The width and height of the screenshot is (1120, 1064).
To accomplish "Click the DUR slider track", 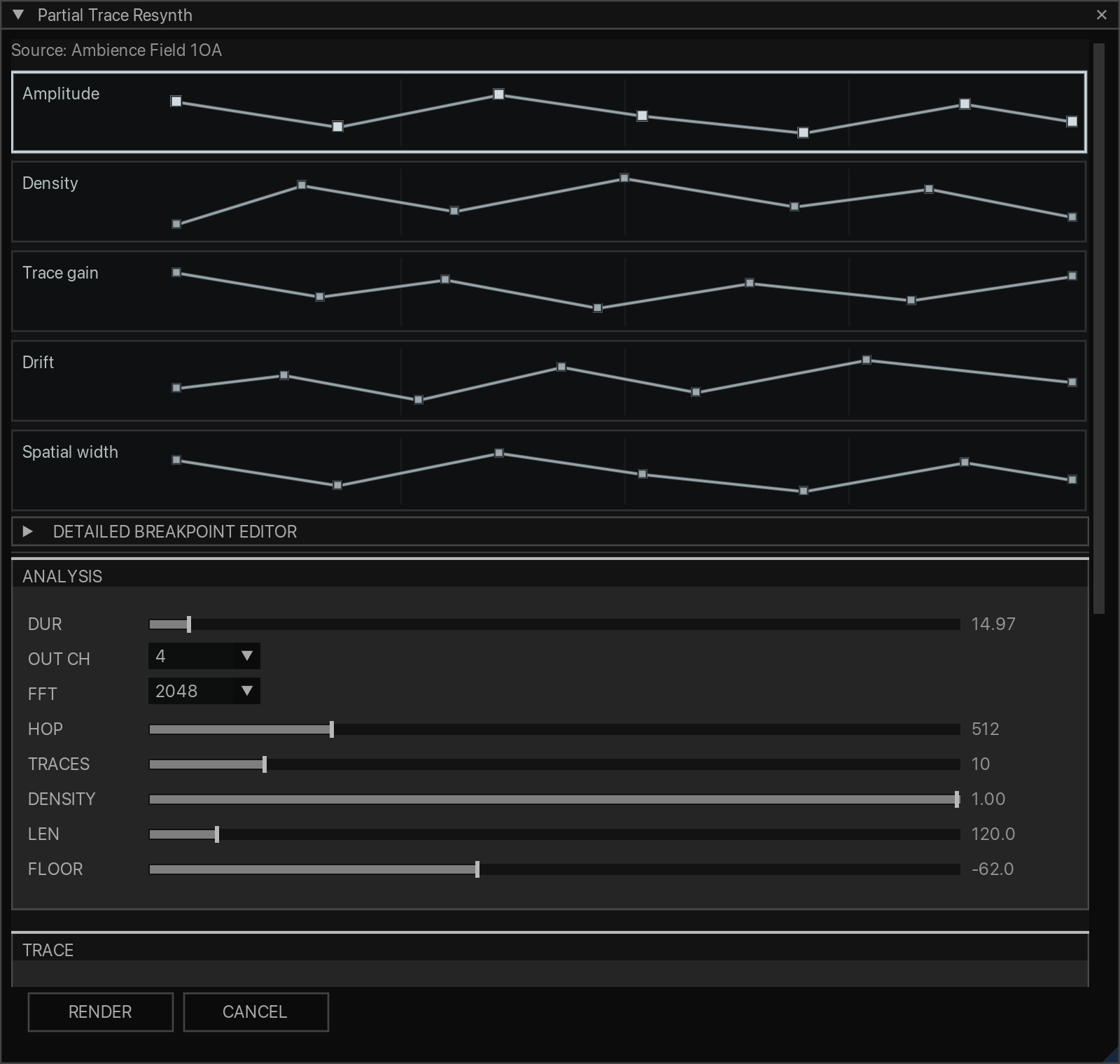I will pyautogui.click(x=554, y=624).
